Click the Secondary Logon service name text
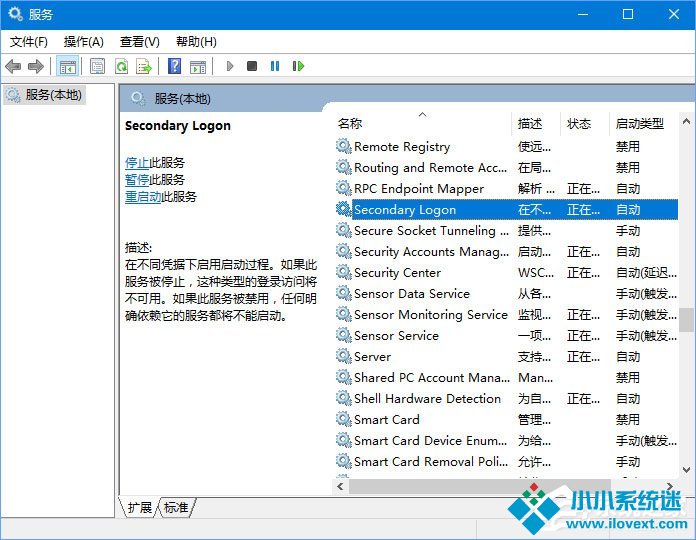This screenshot has width=696, height=540. pos(405,209)
